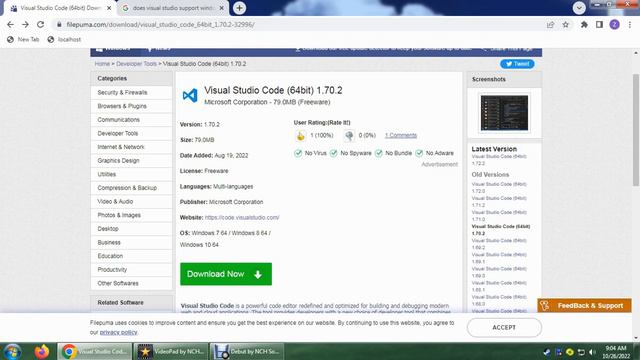Open old version 1.69.2 link
Viewport: 640px width, 360px height.
[499, 244]
